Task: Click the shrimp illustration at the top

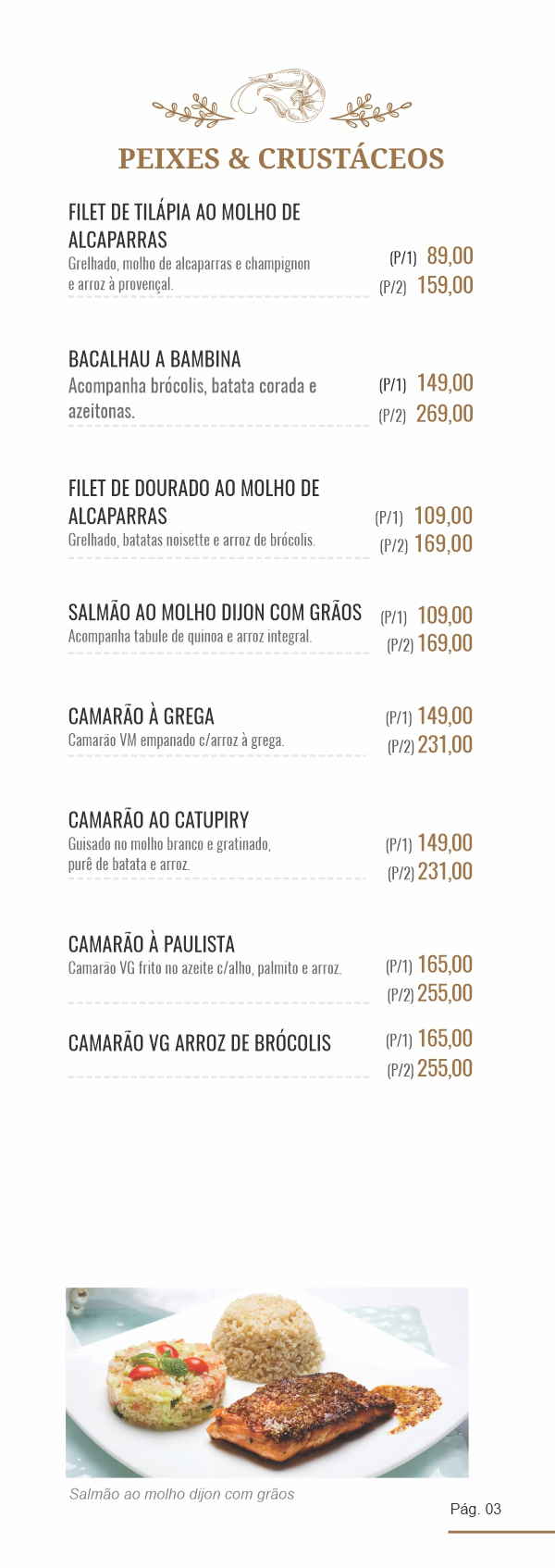Action: click(x=280, y=95)
